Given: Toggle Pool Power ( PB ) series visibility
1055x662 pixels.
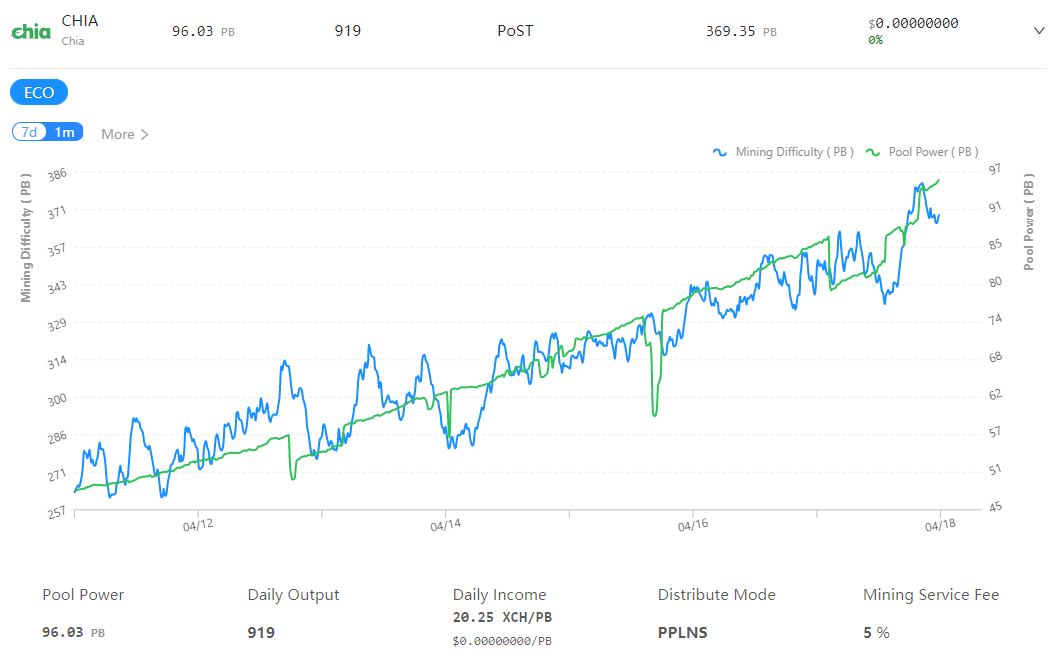Looking at the screenshot, I should pos(933,152).
